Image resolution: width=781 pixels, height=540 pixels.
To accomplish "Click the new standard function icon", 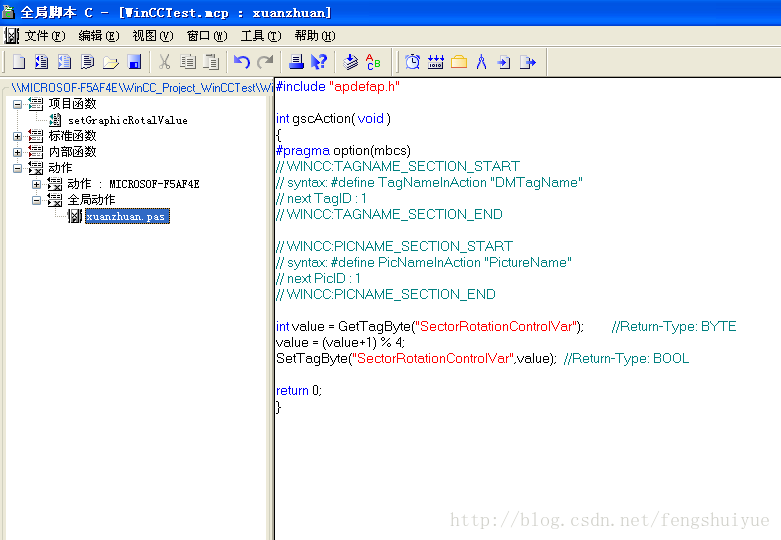I will pos(64,62).
